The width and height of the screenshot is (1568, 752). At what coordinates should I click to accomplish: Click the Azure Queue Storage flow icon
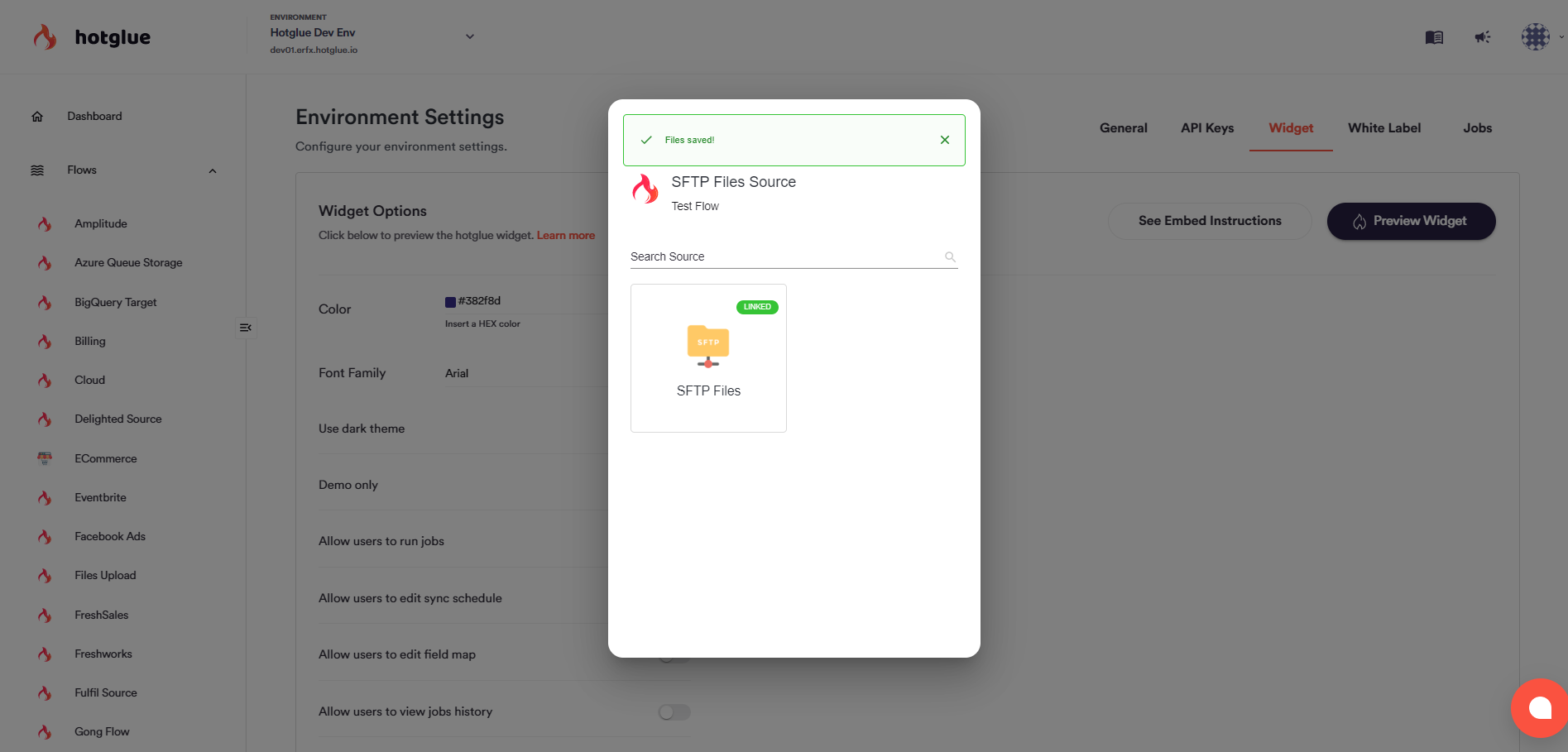(x=45, y=263)
